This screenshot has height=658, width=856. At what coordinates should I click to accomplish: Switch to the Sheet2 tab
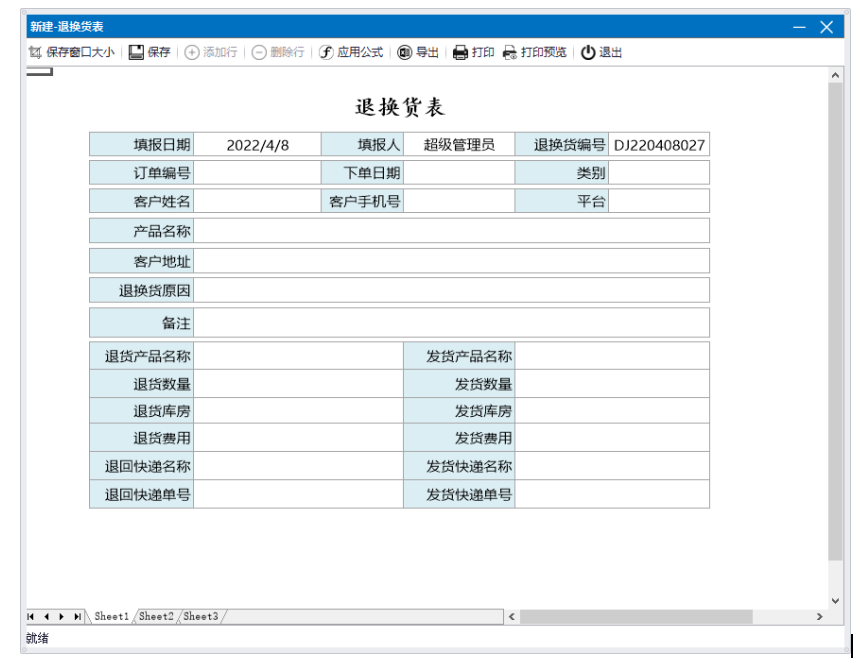click(x=156, y=617)
